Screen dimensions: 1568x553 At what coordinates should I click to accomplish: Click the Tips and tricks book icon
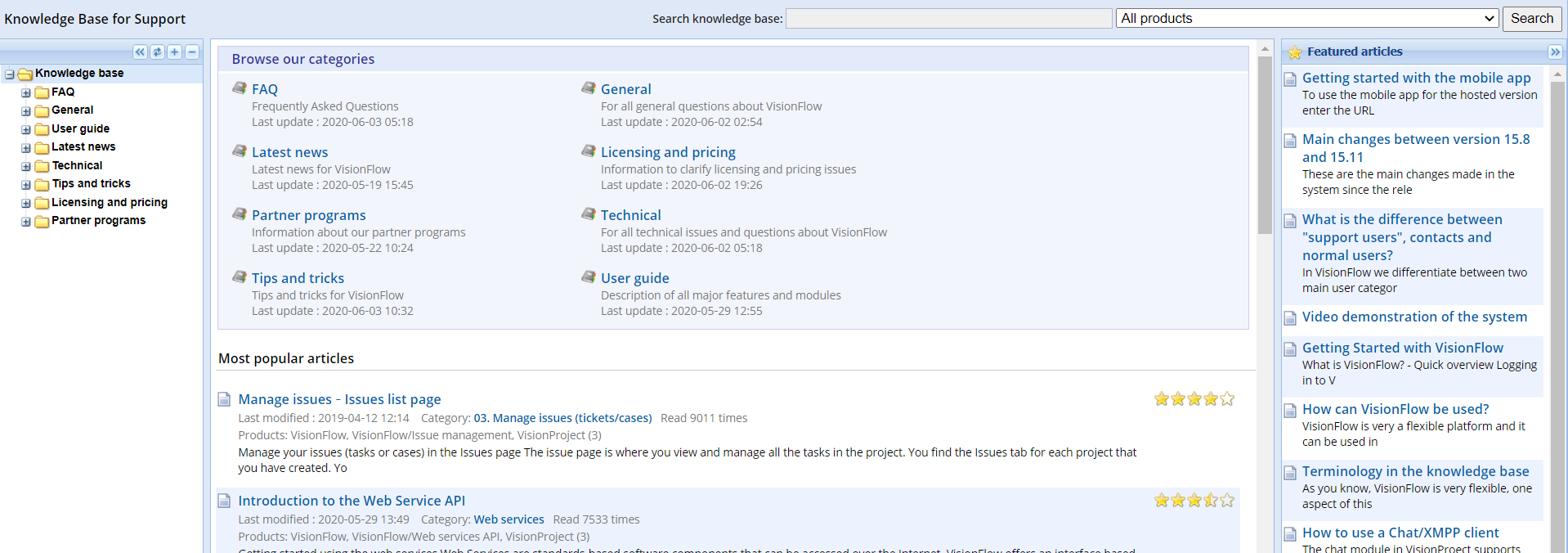point(240,276)
